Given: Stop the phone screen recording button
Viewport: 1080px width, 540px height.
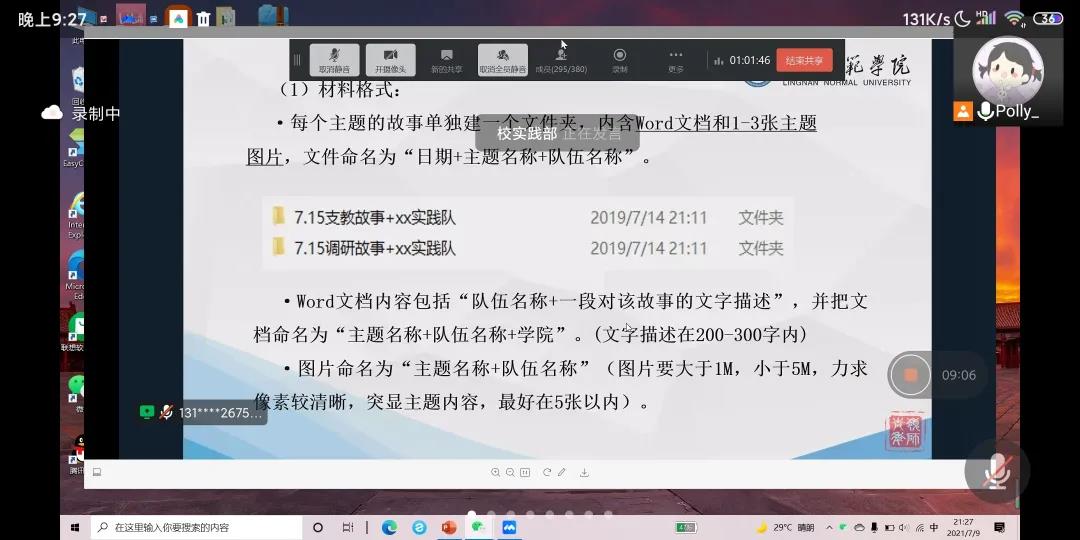Looking at the screenshot, I should tap(910, 375).
